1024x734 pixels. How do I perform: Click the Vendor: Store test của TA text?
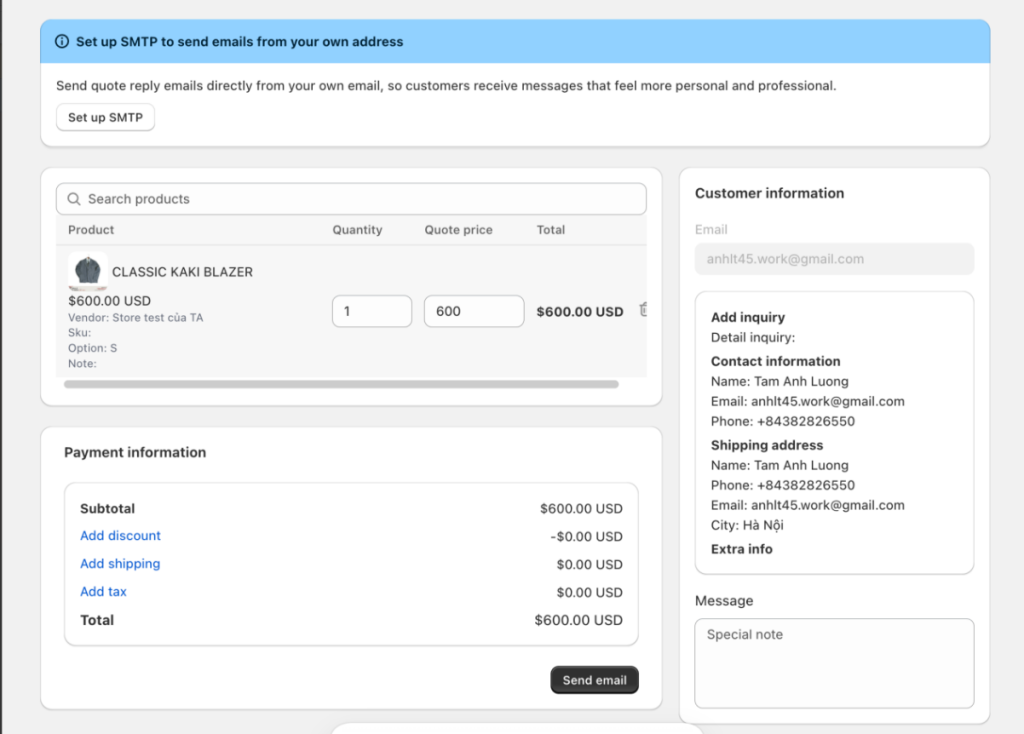point(135,318)
